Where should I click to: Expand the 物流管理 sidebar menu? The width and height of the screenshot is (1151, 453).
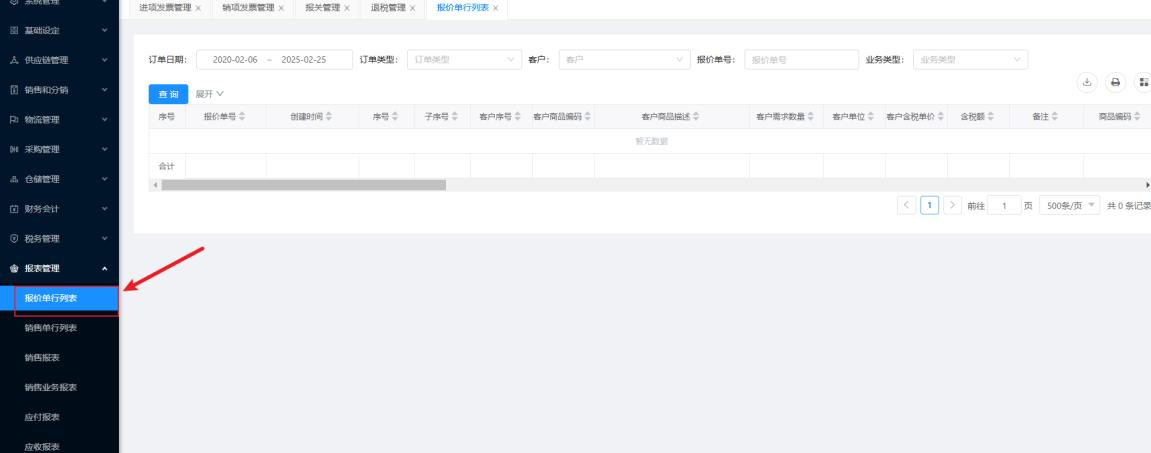[59, 120]
